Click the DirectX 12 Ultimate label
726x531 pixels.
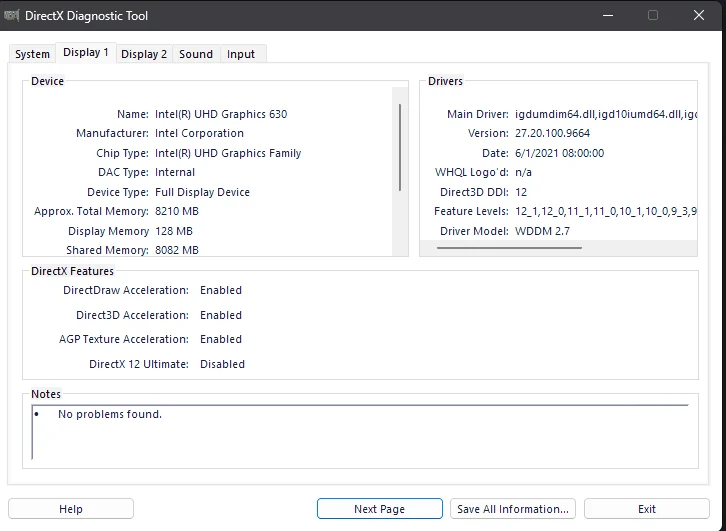(139, 364)
